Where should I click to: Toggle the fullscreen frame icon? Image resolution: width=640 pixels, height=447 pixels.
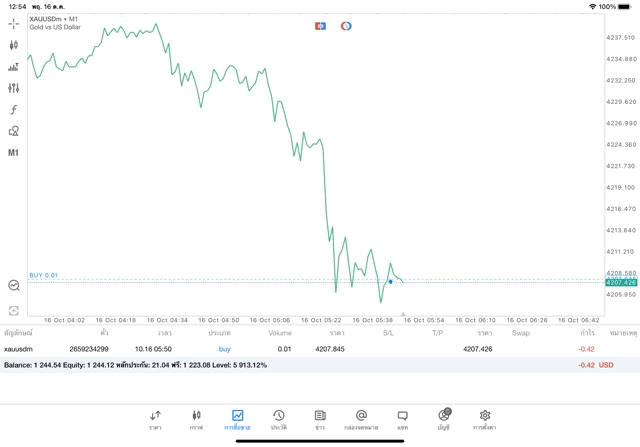coord(14,311)
